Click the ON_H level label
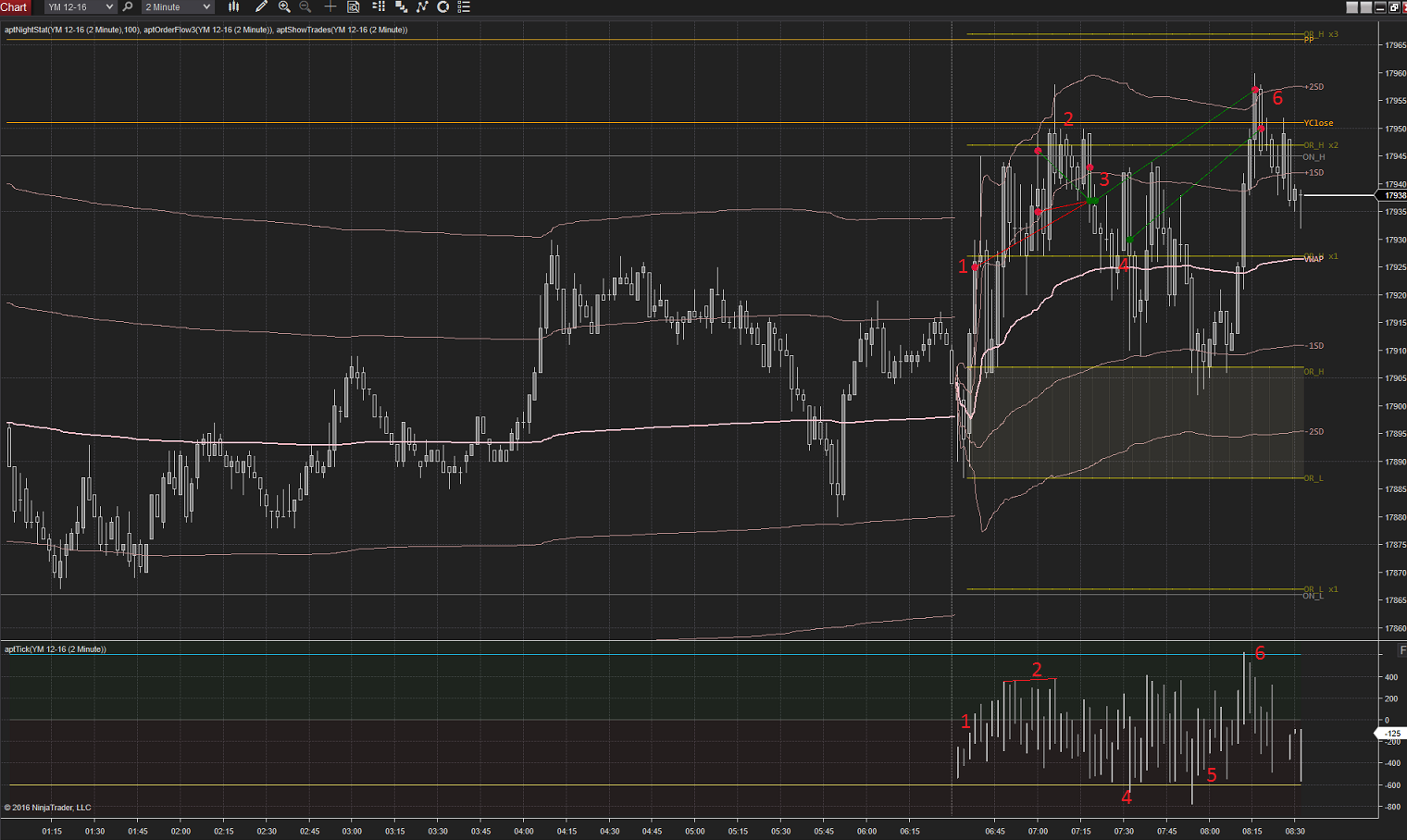The image size is (1407, 840). coord(1314,157)
